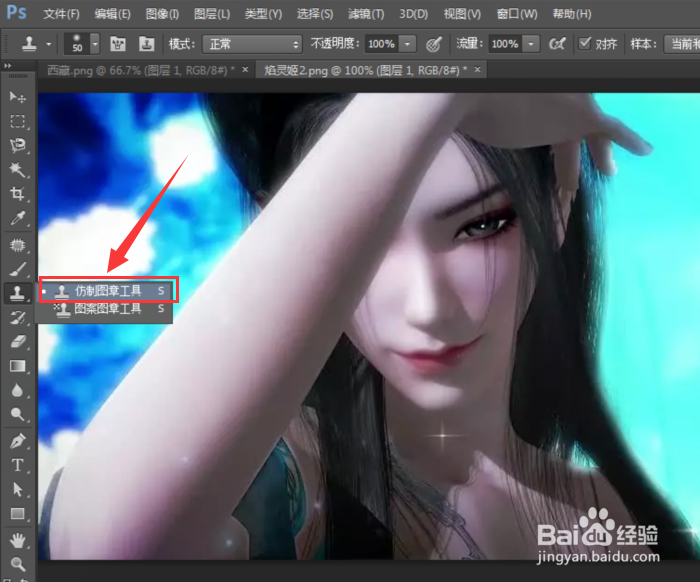Select the Path Selection tool
The width and height of the screenshot is (700, 582).
click(x=17, y=489)
